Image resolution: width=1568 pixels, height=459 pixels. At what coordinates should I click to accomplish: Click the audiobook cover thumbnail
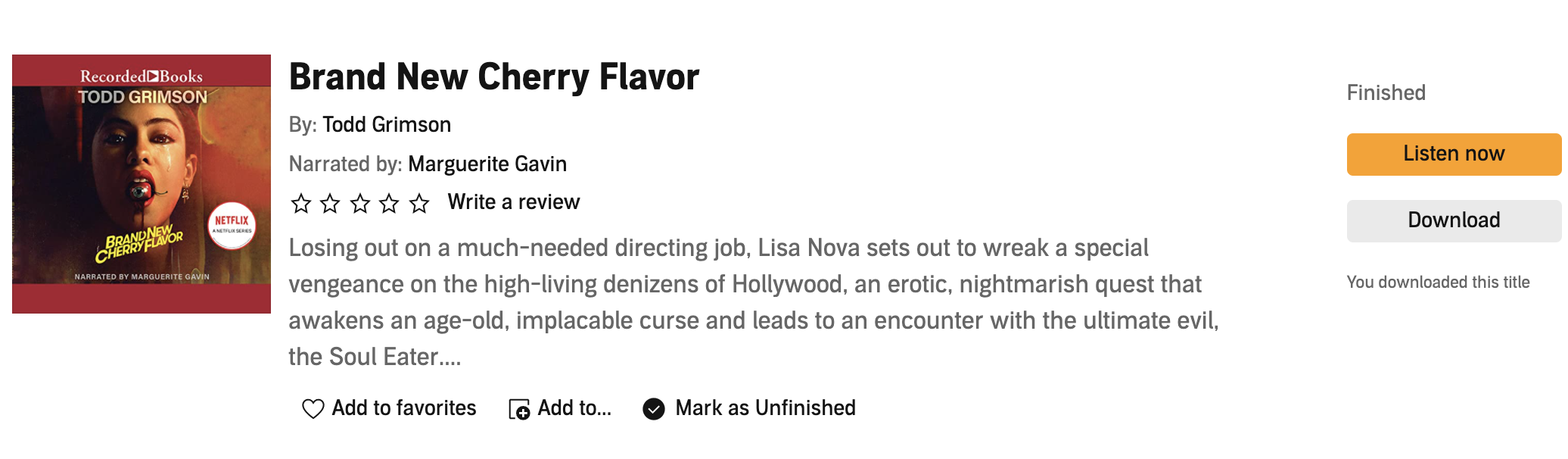tap(142, 184)
